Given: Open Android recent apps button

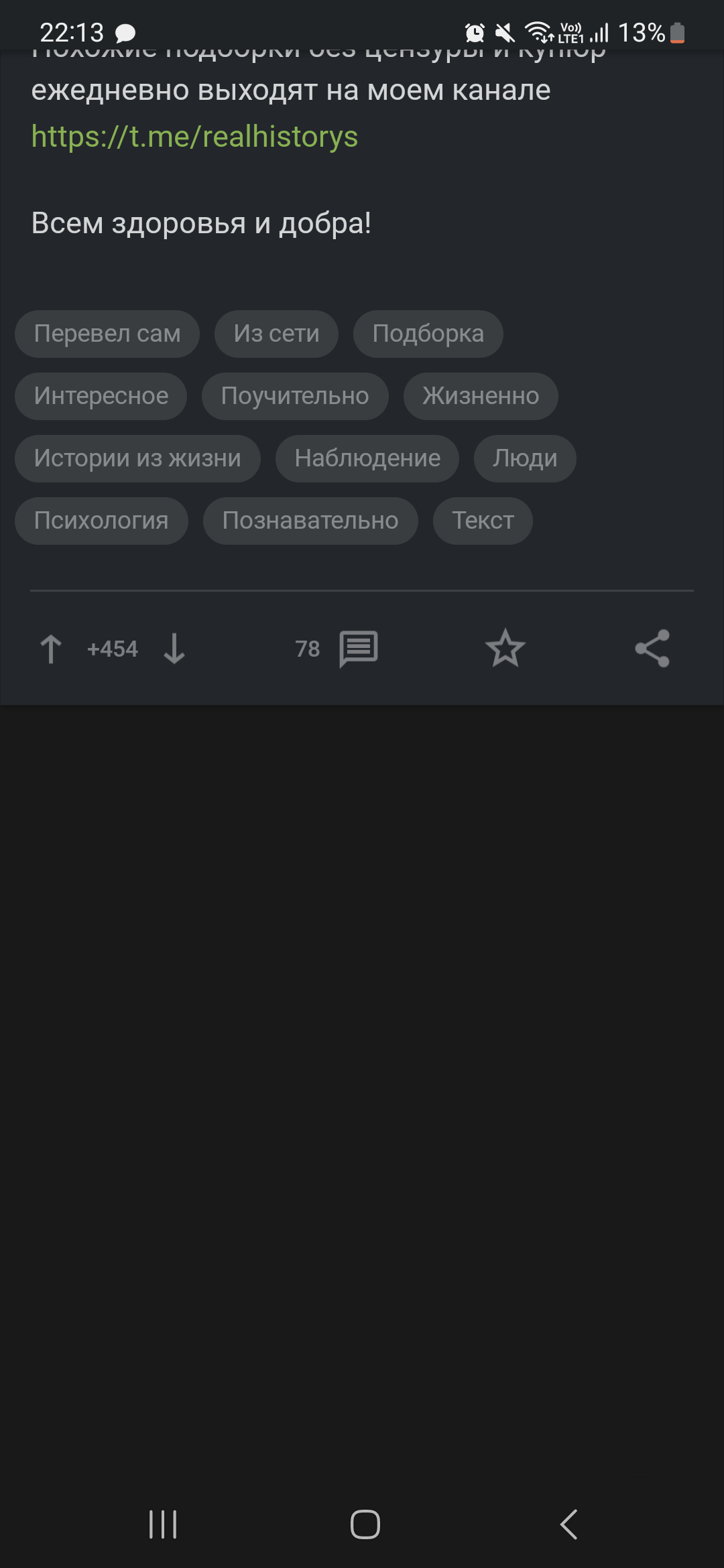Looking at the screenshot, I should 163,1524.
